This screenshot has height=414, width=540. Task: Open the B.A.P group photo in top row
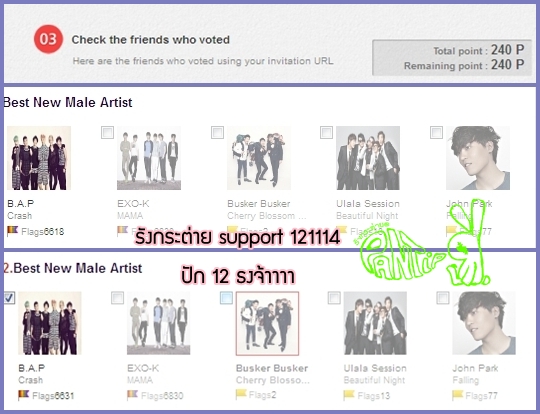pyautogui.click(x=39, y=158)
